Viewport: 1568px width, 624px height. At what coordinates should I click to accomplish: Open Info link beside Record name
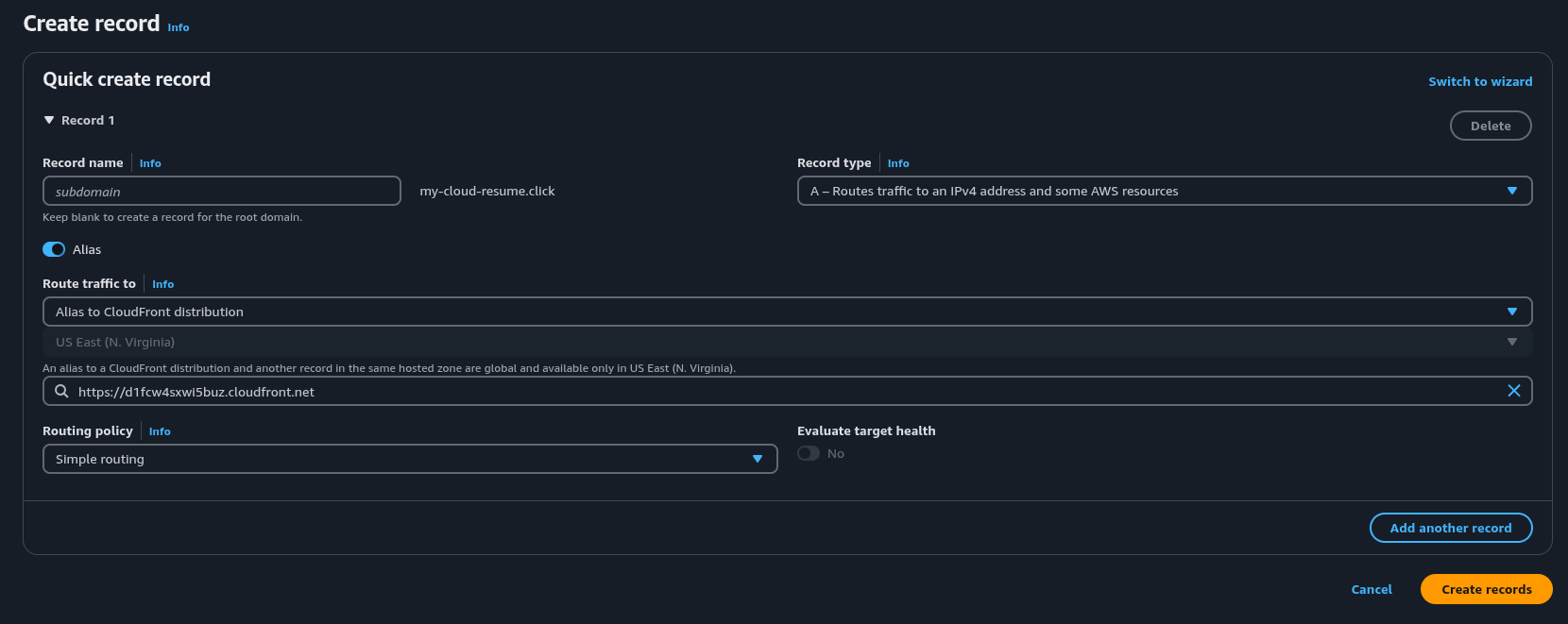click(150, 163)
